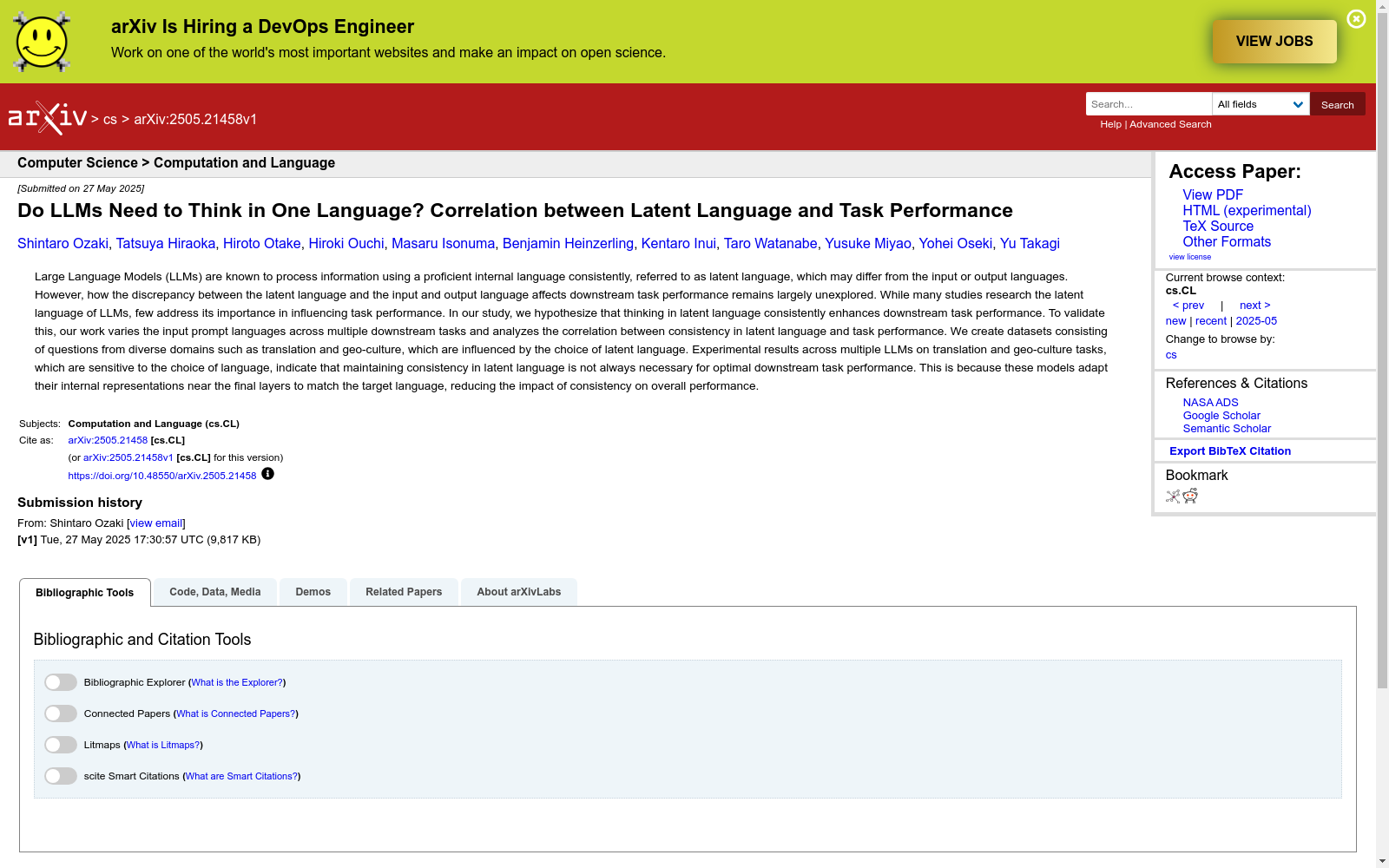Open What is Litmaps? link
The height and width of the screenshot is (868, 1389).
click(x=163, y=746)
